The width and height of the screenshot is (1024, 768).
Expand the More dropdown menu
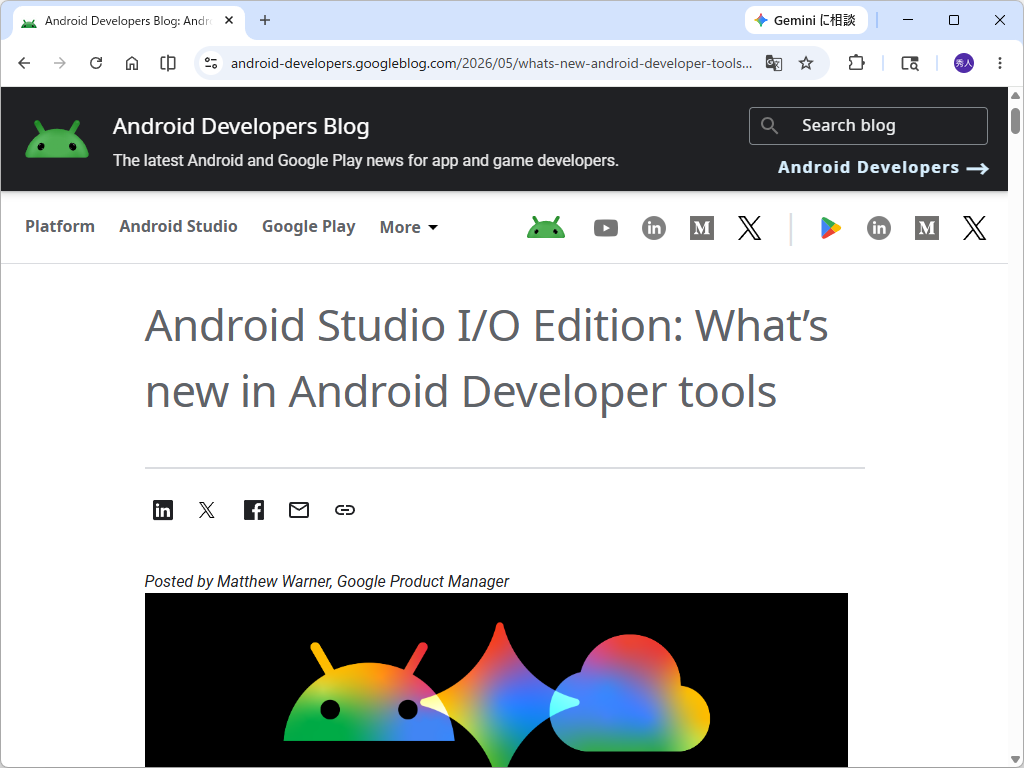pos(409,227)
